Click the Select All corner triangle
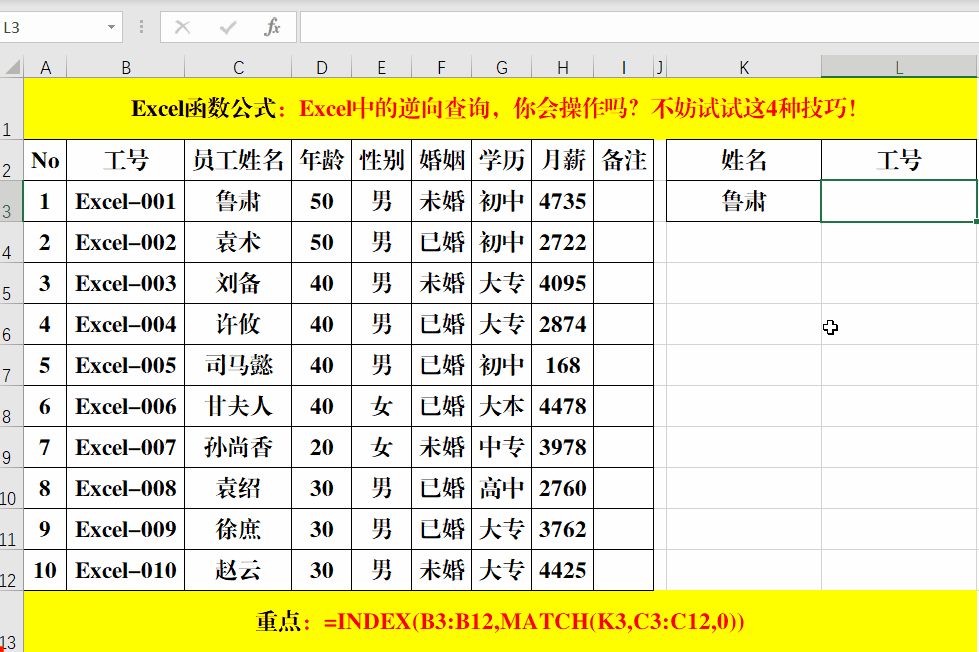The width and height of the screenshot is (979, 652). [12, 67]
